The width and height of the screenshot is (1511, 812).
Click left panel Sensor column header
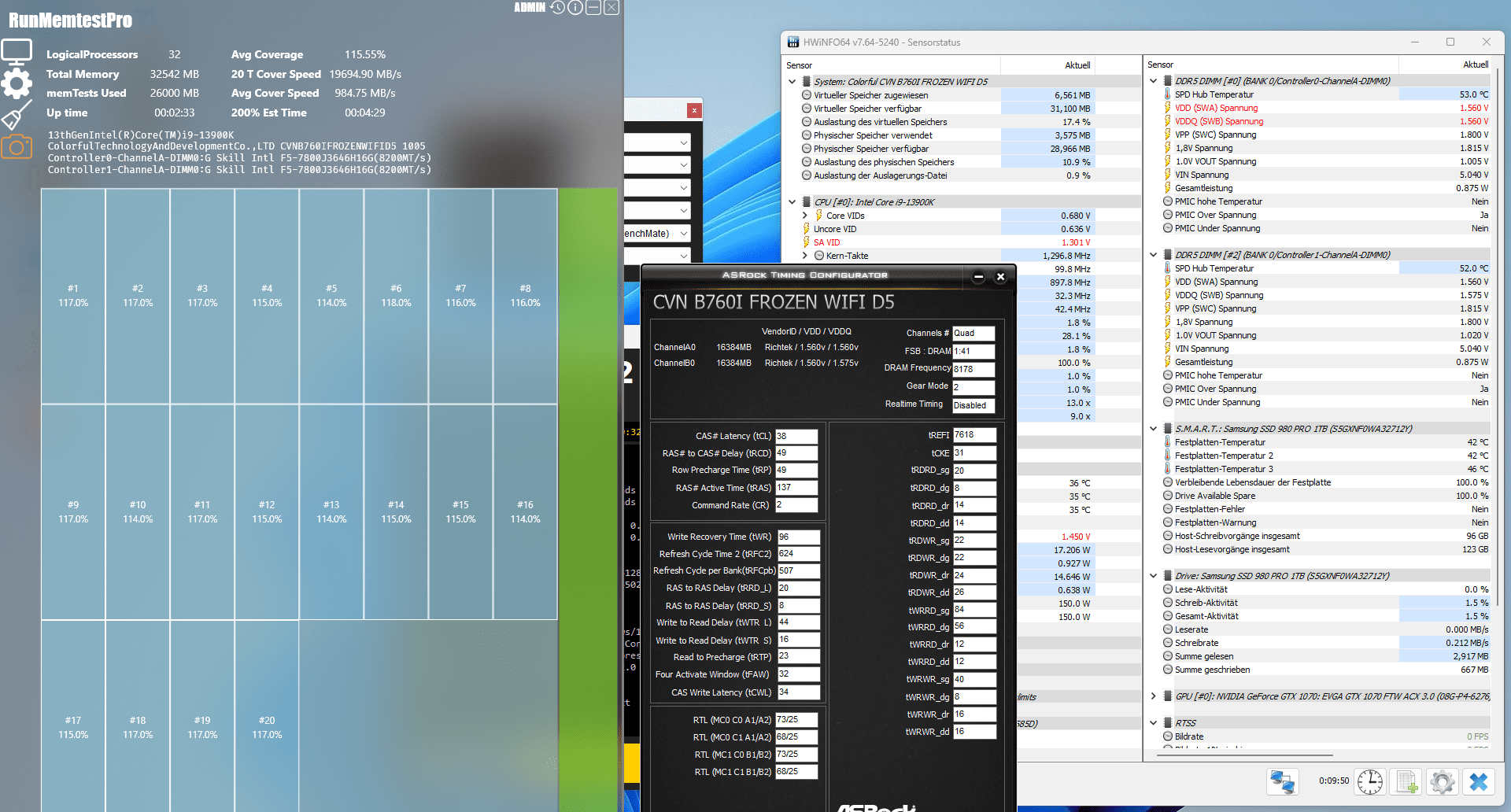tap(892, 65)
